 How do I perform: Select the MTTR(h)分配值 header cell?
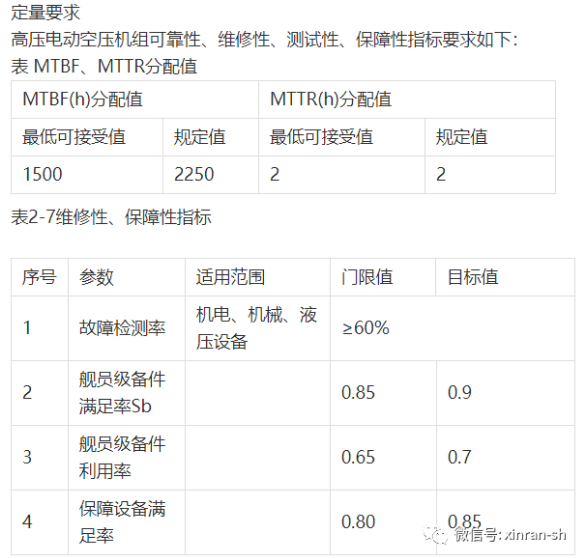click(407, 99)
